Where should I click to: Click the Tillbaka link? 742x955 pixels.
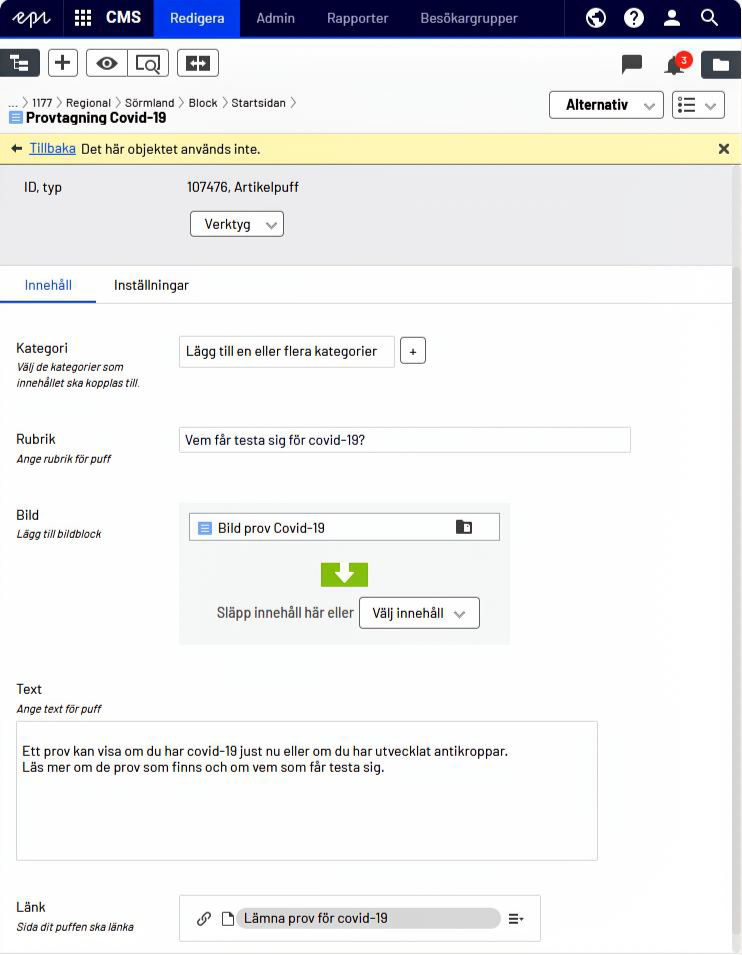point(52,149)
